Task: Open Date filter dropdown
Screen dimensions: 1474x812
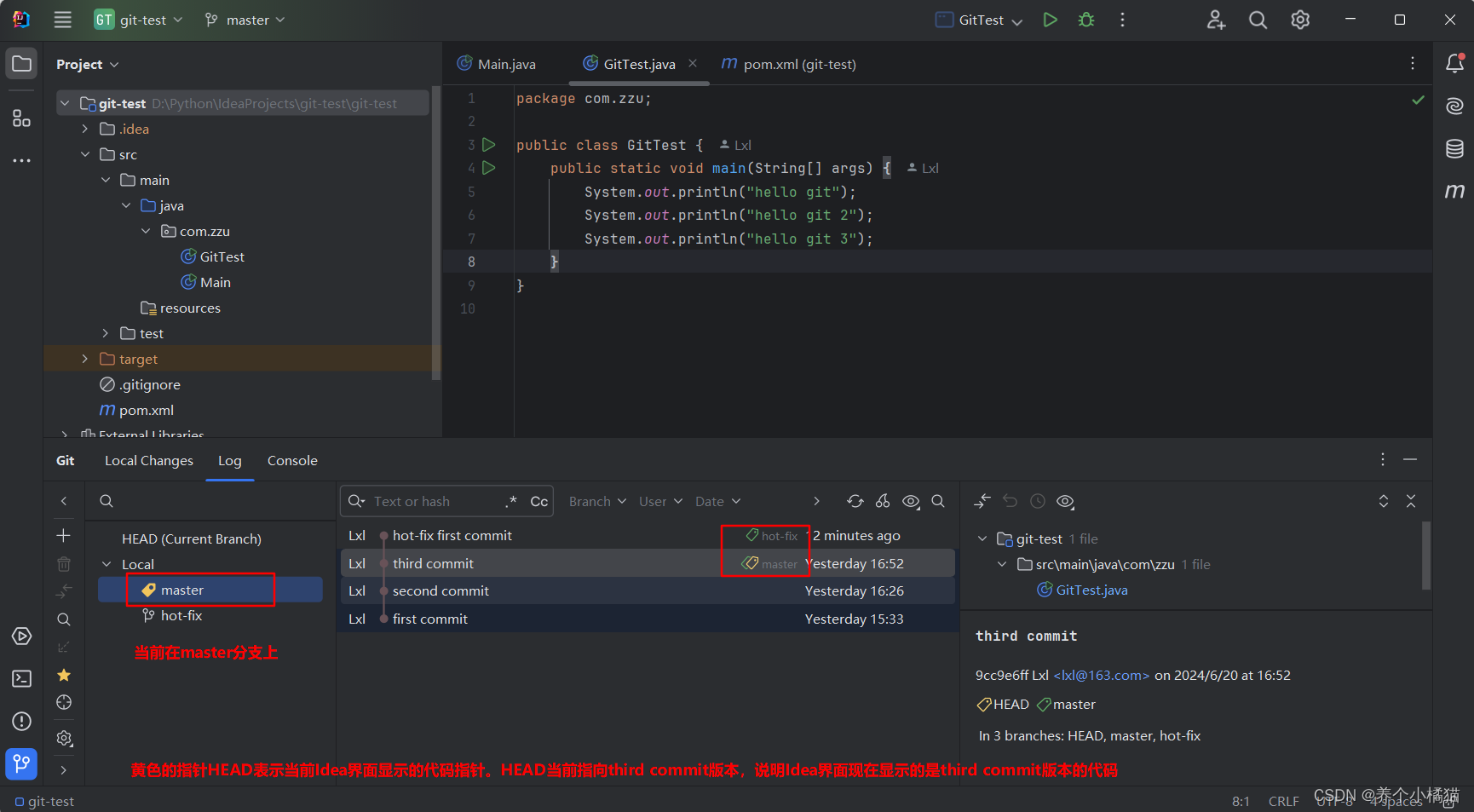Action: (717, 501)
